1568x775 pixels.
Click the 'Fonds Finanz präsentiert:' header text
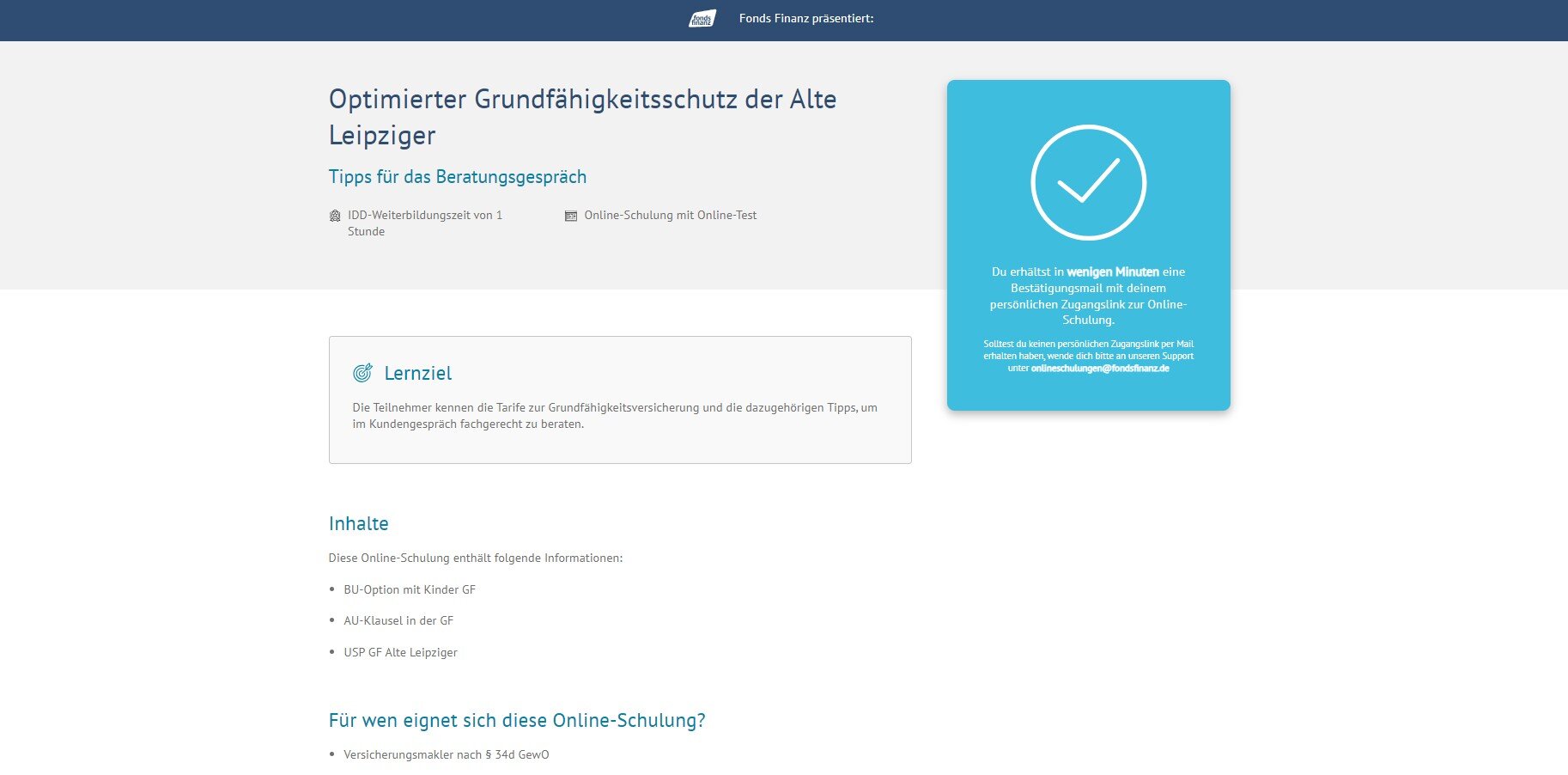point(806,18)
